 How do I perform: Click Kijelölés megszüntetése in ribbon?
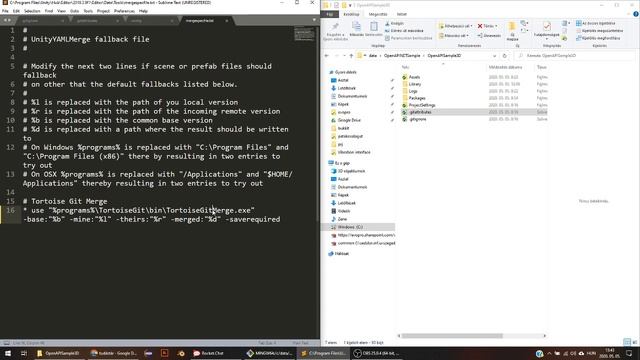[599, 31]
